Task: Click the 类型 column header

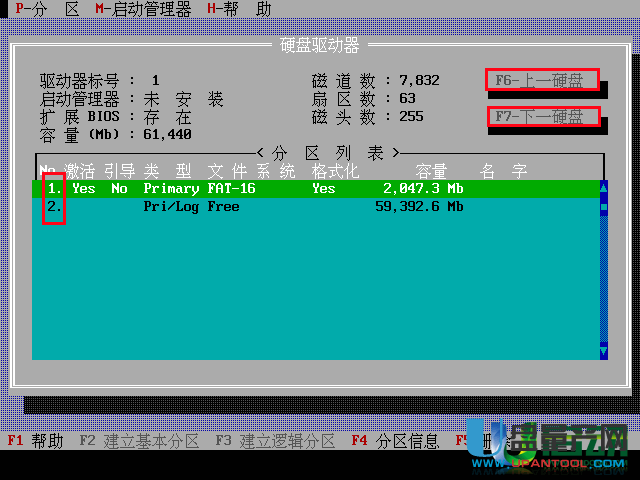Action: [x=167, y=171]
